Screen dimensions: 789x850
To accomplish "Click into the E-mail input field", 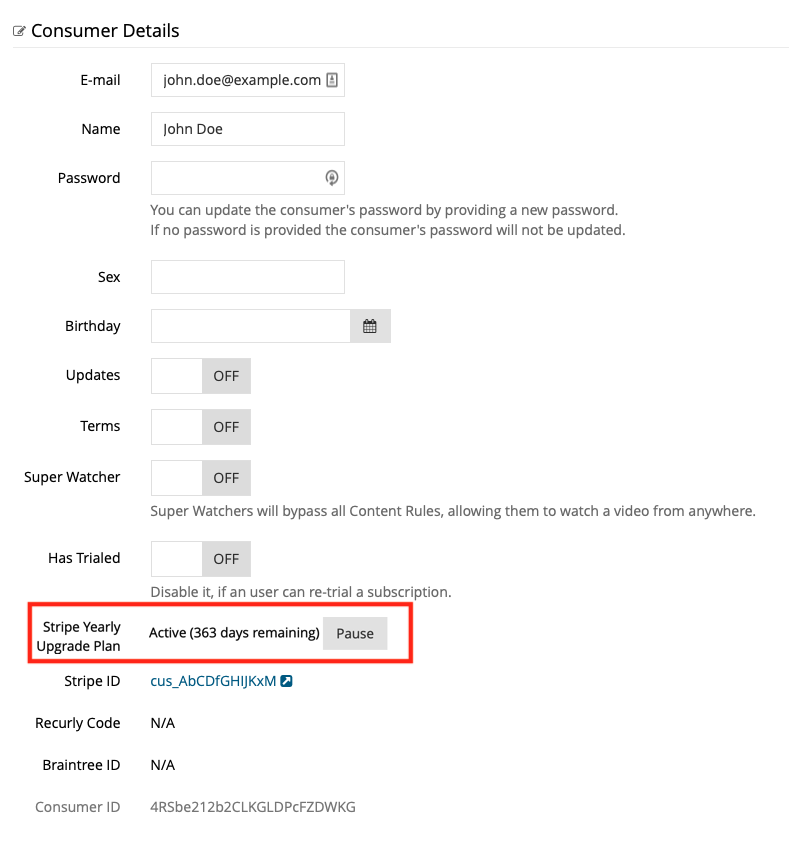I will (248, 80).
